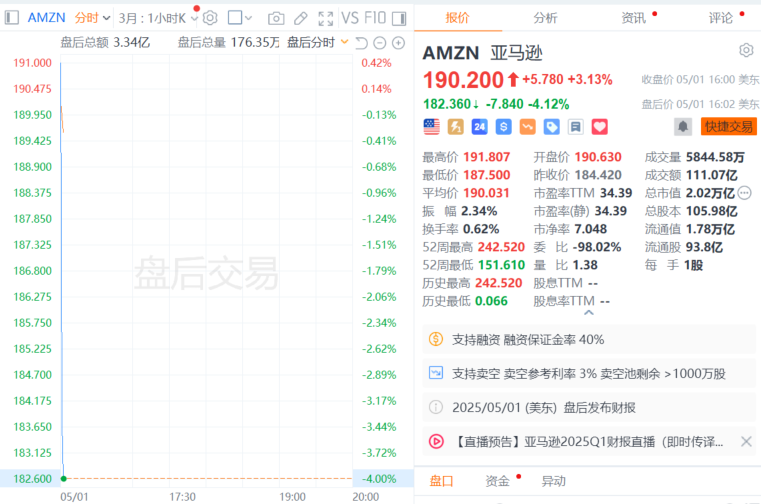The image size is (761, 504).
Task: Click the bell price alert icon
Action: click(683, 126)
